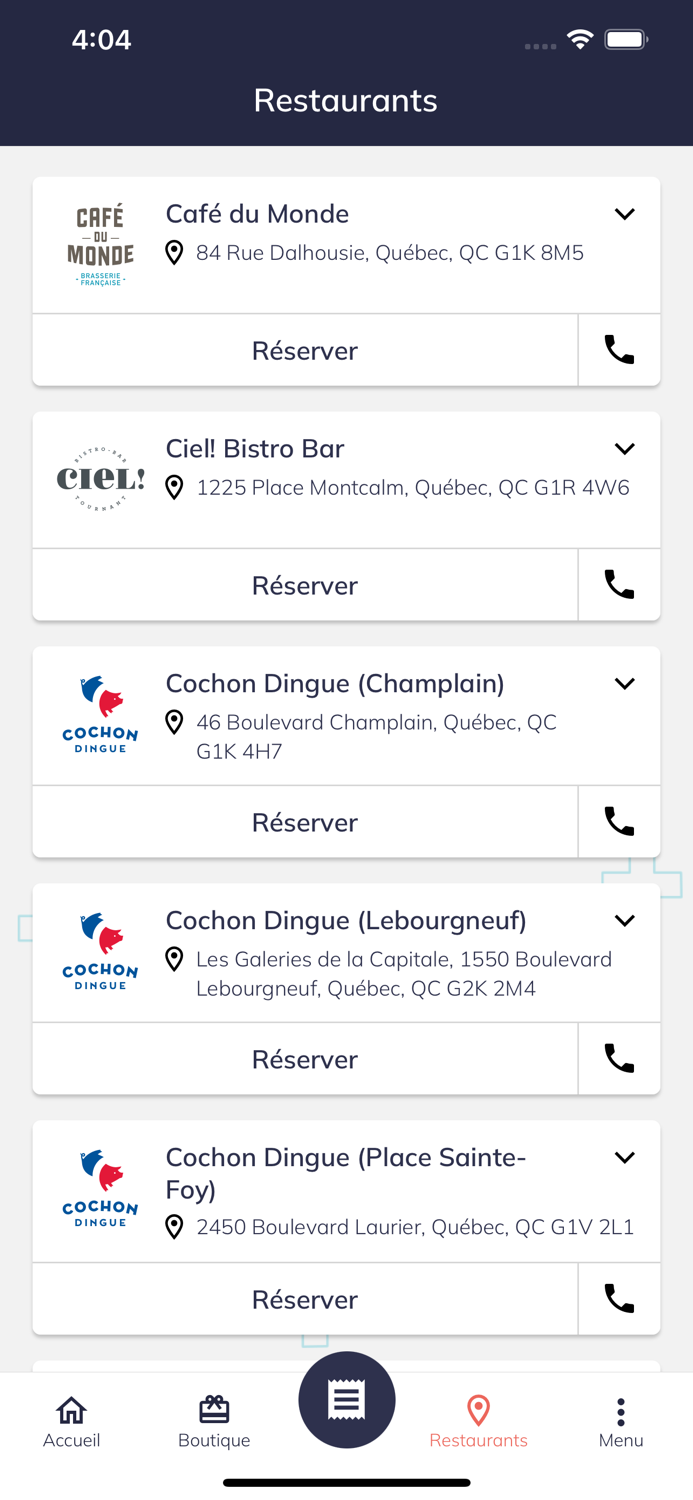Switch to the Restaurants tab

point(479,1420)
